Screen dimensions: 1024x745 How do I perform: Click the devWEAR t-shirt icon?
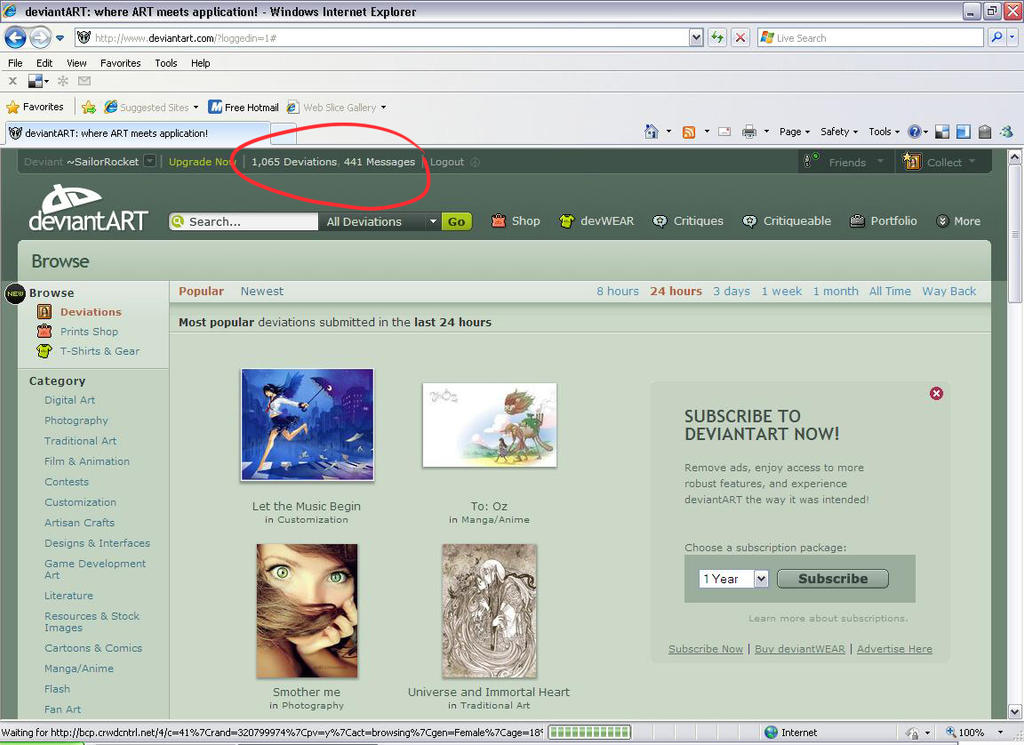[566, 221]
